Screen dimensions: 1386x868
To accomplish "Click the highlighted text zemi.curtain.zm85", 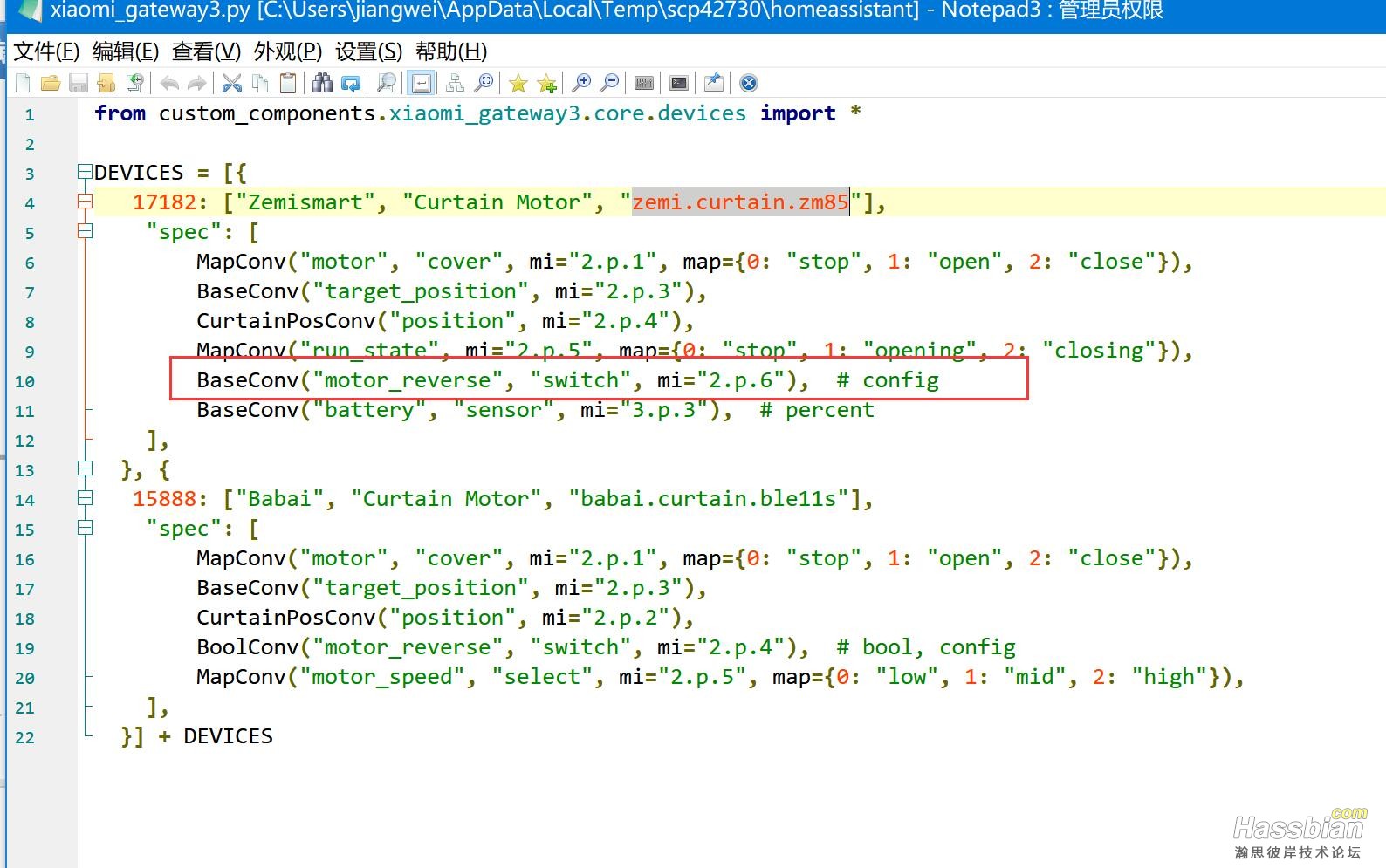I will click(740, 202).
